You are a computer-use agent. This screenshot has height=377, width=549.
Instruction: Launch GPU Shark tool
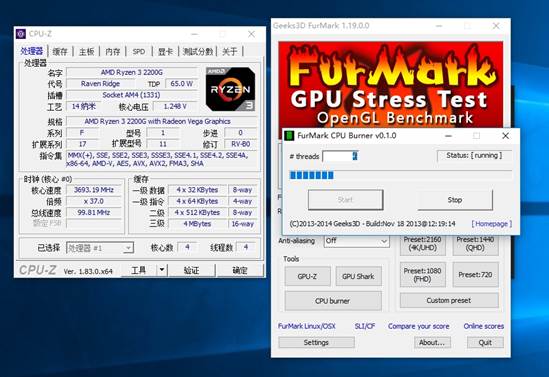(358, 276)
